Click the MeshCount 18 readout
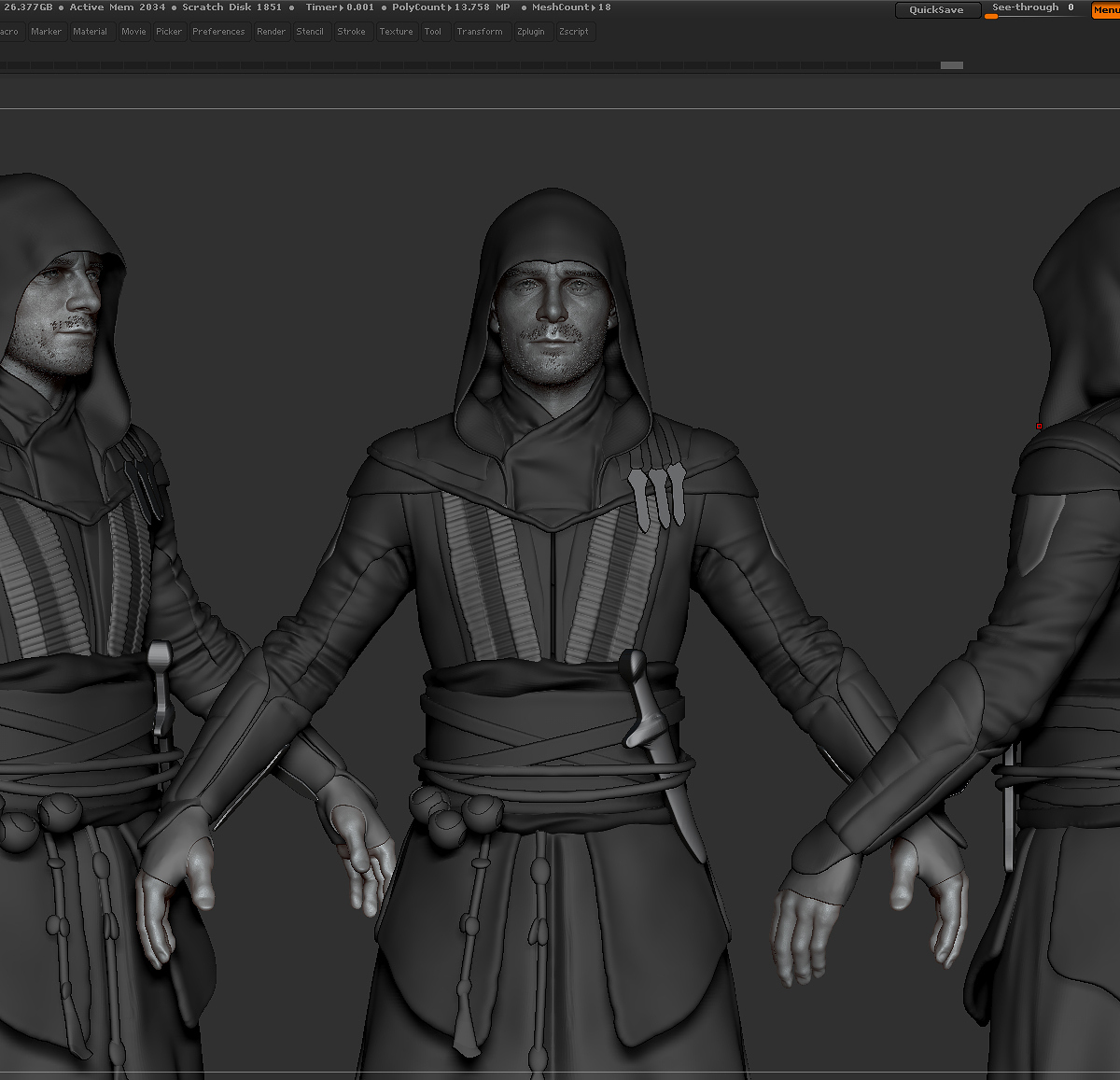This screenshot has width=1120, height=1080. pos(571,7)
